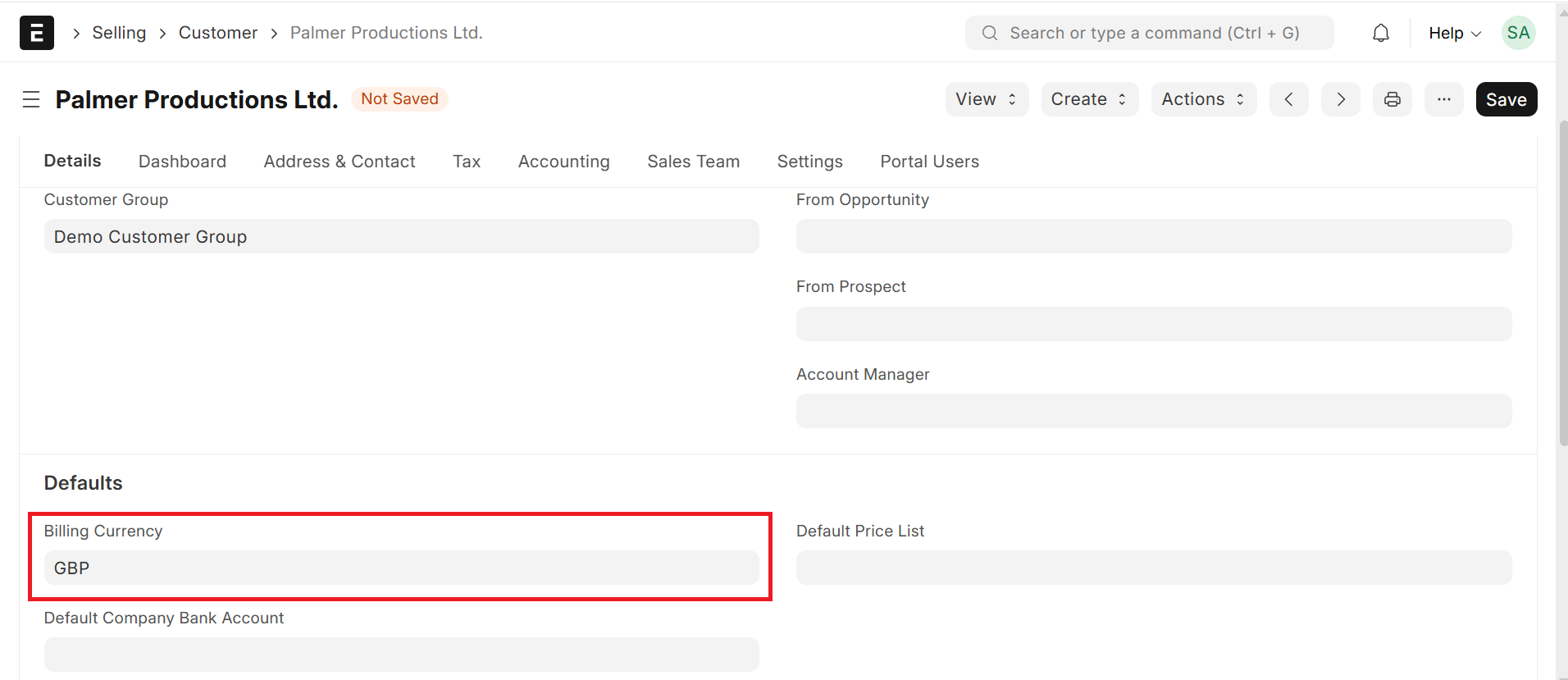Screen dimensions: 1568x680
Task: Open the three-dot more options menu
Action: [1444, 99]
